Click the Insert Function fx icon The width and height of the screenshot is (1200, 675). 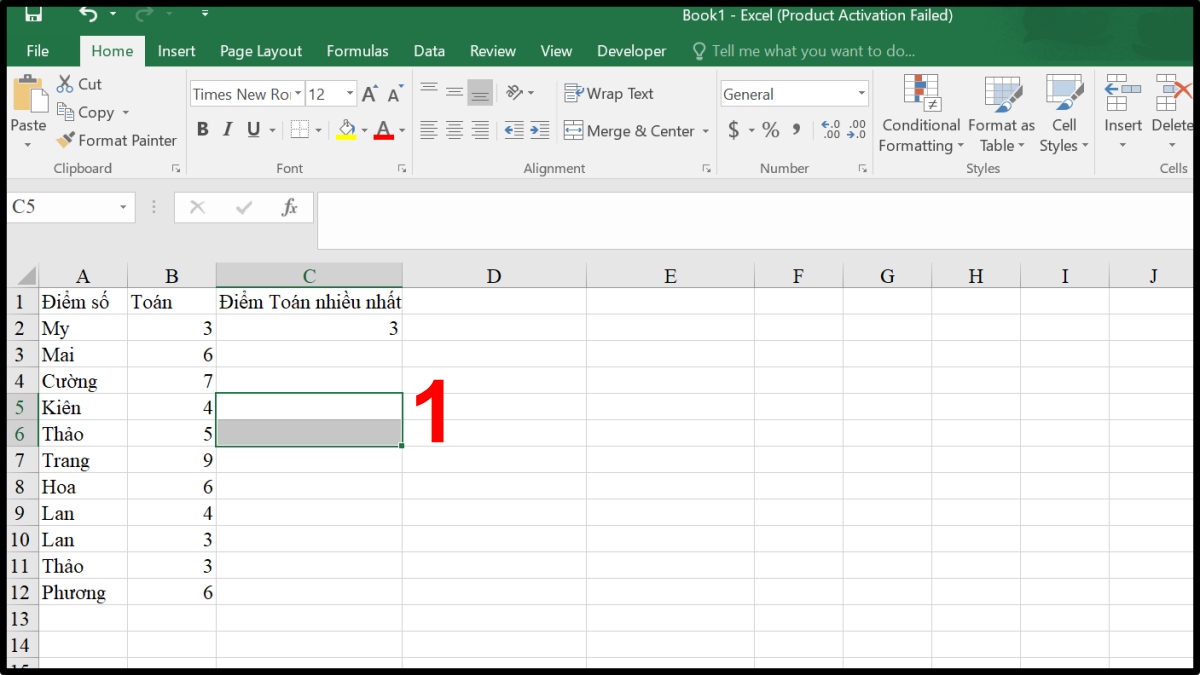[290, 207]
